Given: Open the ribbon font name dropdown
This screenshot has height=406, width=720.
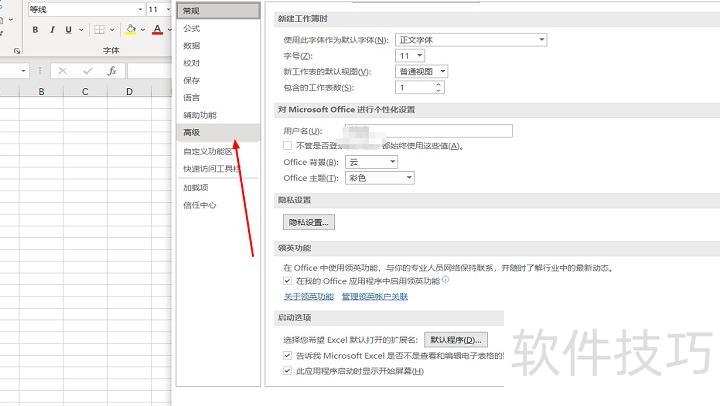Looking at the screenshot, I should pos(140,9).
